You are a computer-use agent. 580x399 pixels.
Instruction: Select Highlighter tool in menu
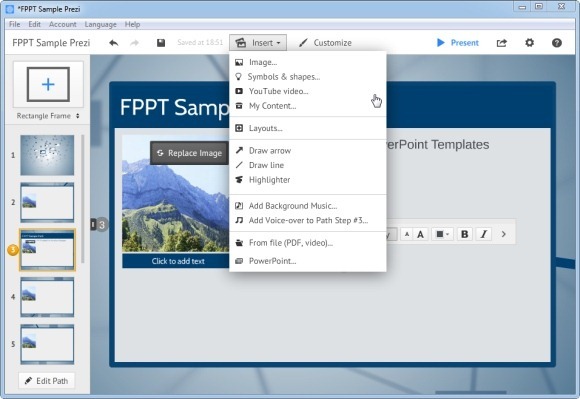click(x=308, y=180)
